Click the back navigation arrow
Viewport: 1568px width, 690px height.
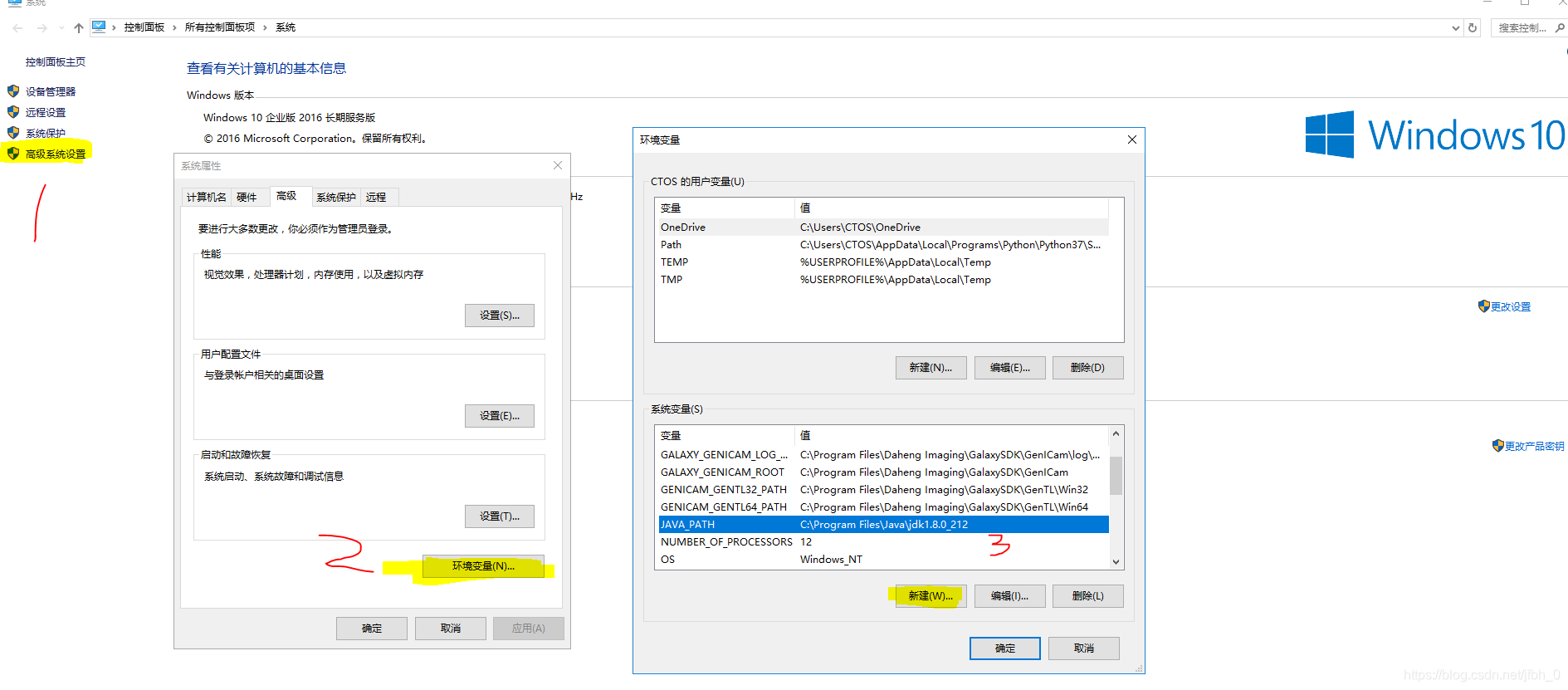pos(17,28)
